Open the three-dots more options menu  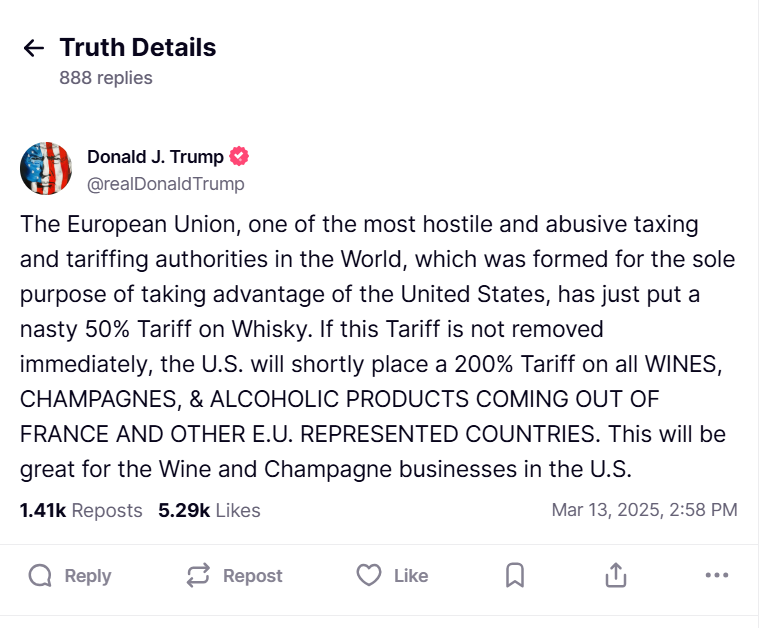tap(716, 575)
